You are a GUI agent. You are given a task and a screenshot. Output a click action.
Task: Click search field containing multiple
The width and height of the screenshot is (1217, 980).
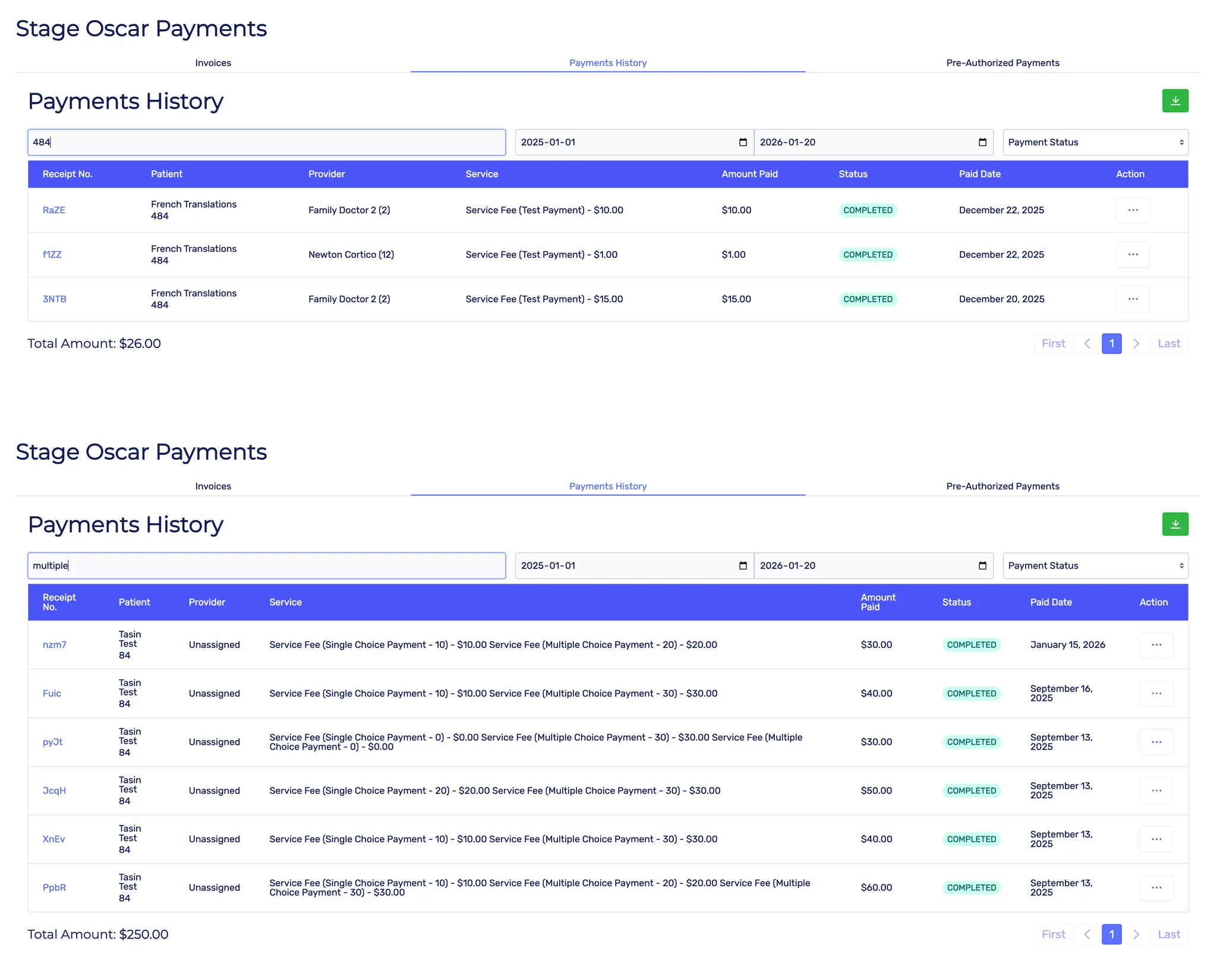click(266, 566)
